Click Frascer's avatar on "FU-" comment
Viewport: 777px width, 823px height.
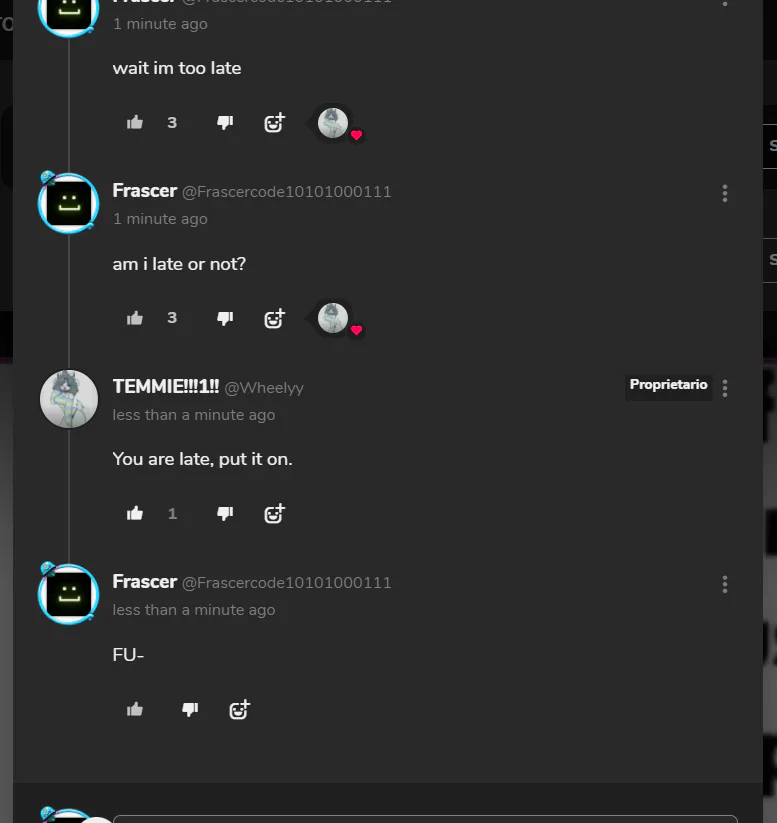69,594
